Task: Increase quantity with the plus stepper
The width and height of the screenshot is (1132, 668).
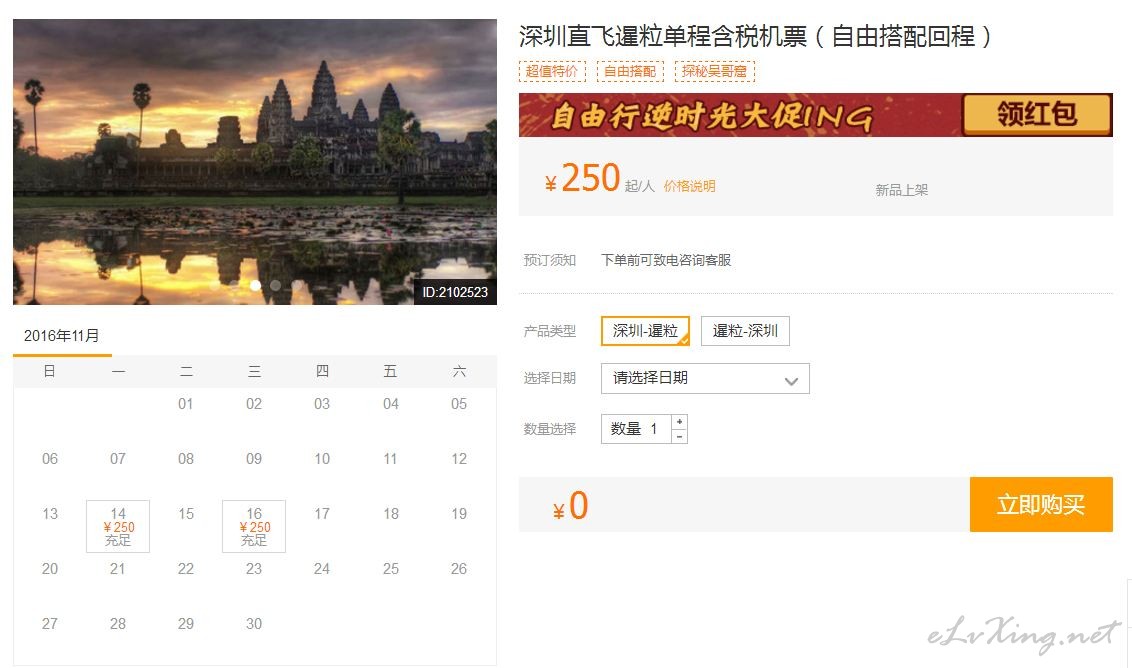Action: click(x=679, y=422)
